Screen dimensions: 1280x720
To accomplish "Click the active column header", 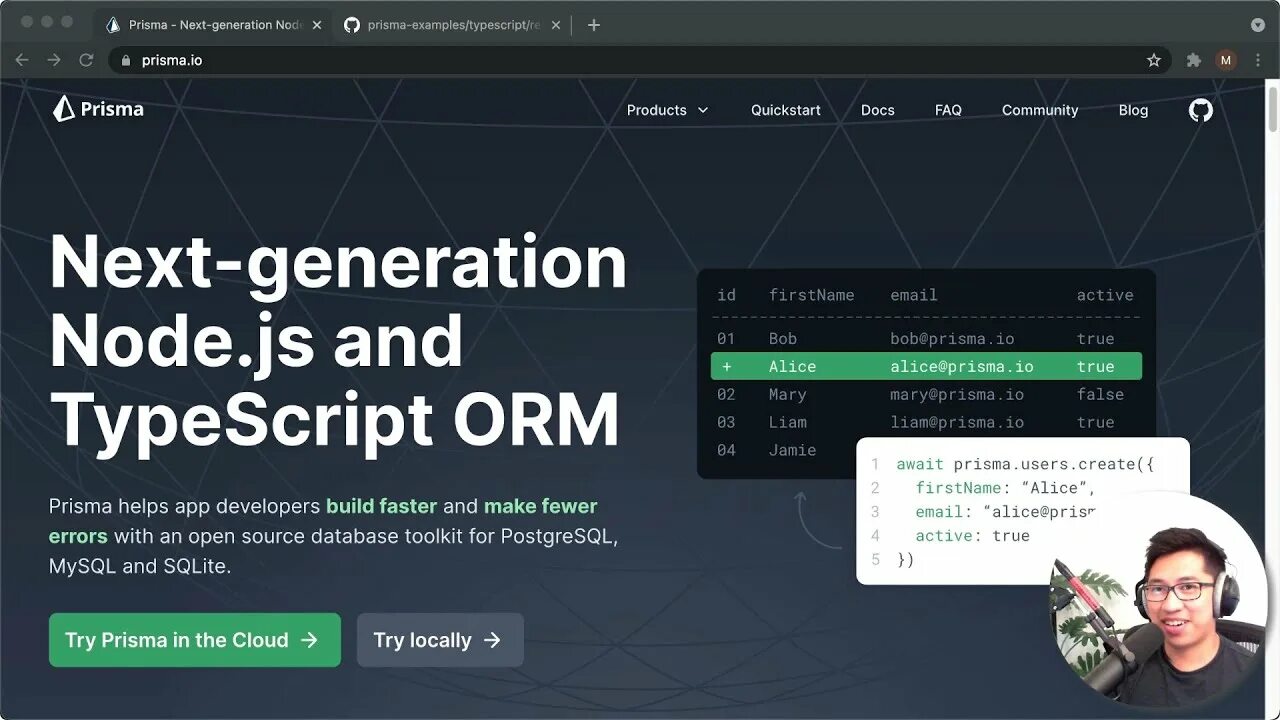I will click(1105, 295).
